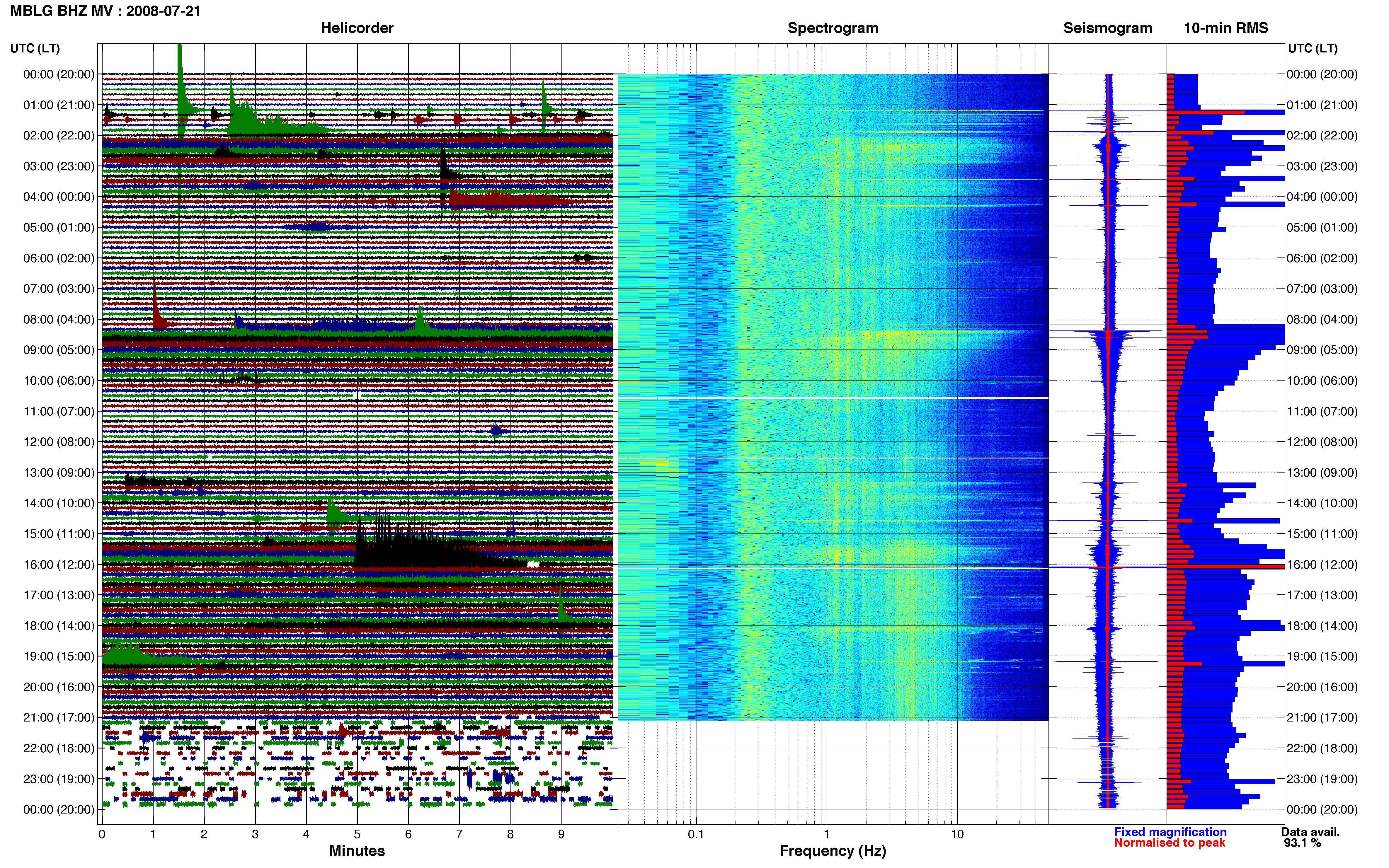Click right-axis time label 09:00 (05:00)

(x=1322, y=350)
